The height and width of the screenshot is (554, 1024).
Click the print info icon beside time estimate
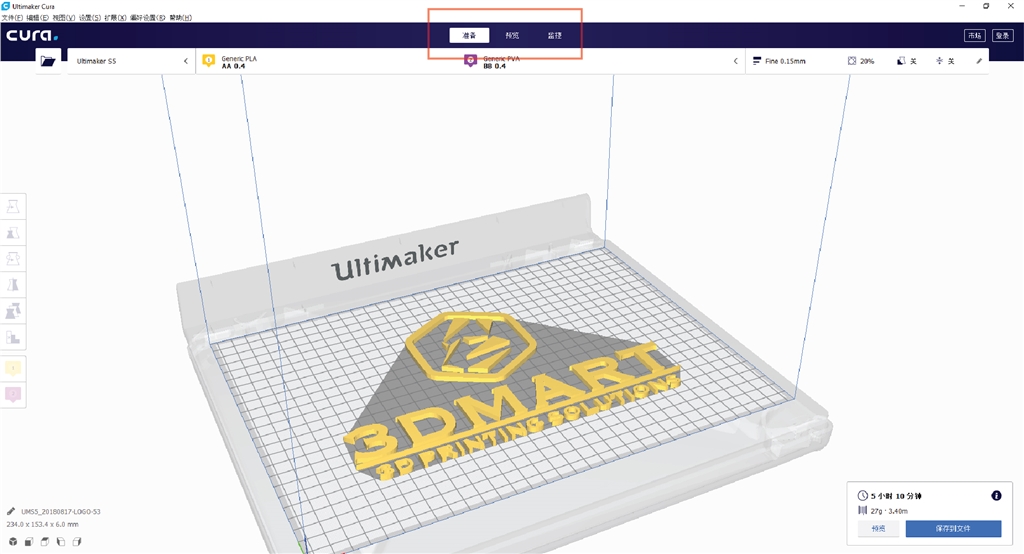tap(996, 495)
